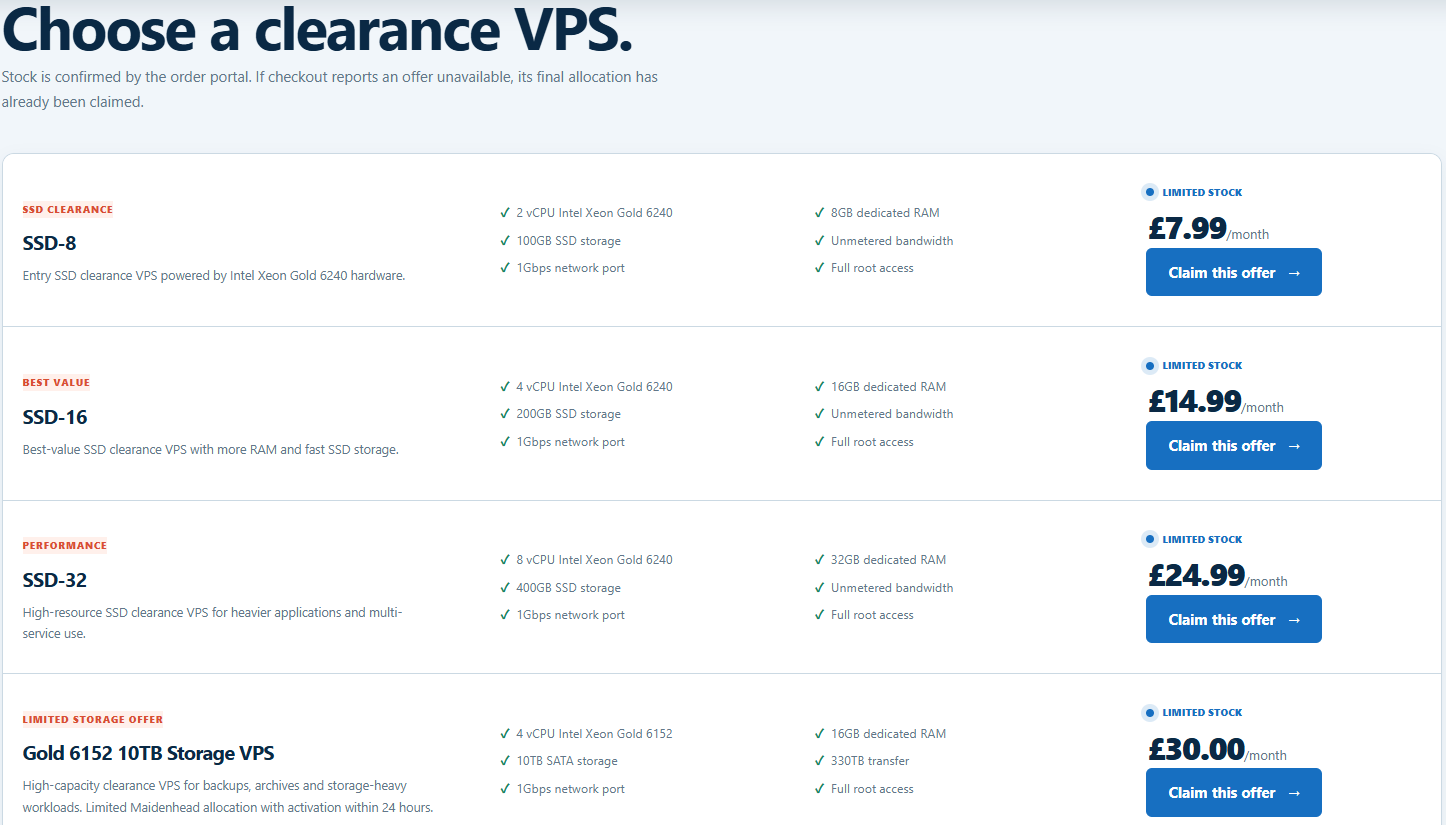Click the PERFORMANCE badge
Screen dimensions: 1446x825
(x=64, y=546)
